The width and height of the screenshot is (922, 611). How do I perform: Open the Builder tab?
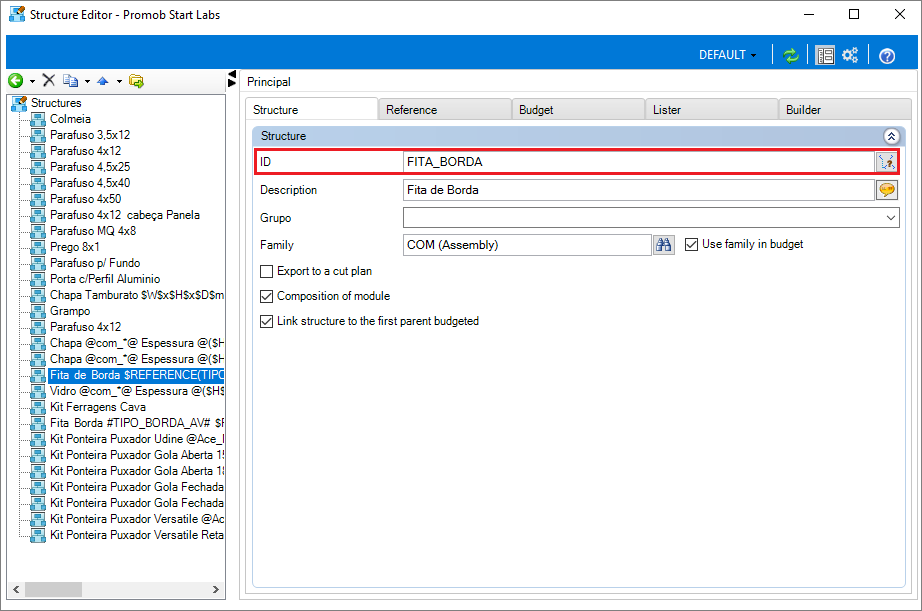(x=845, y=110)
